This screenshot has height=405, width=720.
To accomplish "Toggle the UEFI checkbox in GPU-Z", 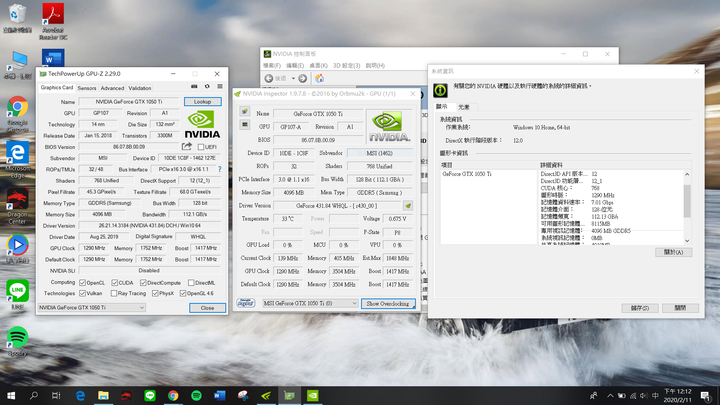I will (201, 147).
